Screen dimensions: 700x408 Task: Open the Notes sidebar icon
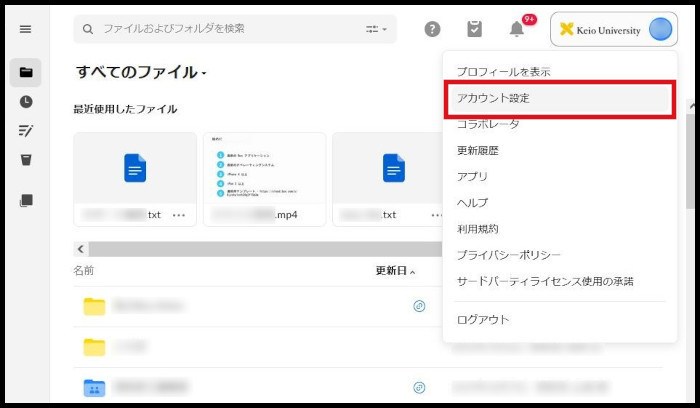pos(26,130)
